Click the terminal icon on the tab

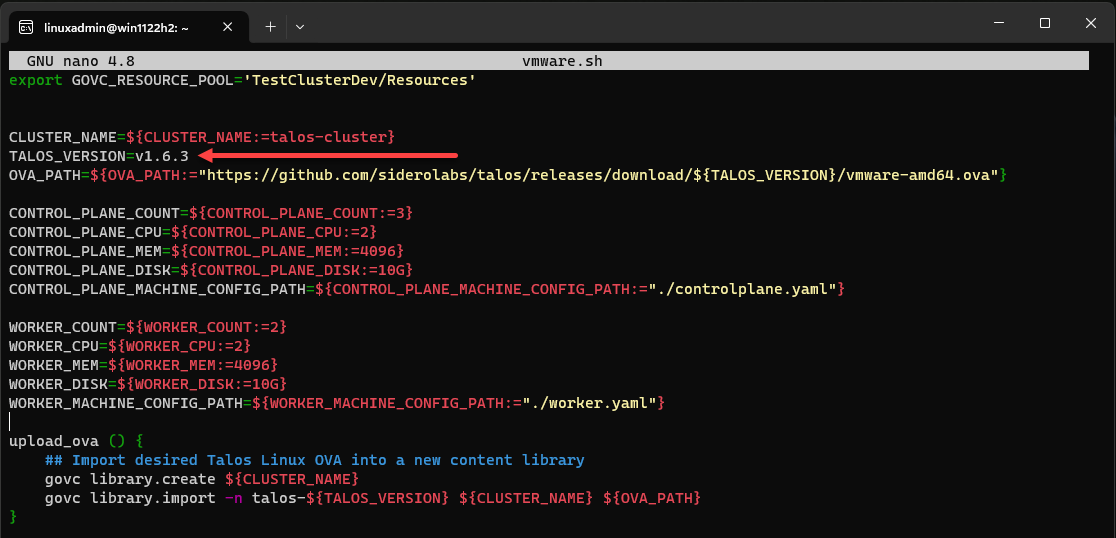click(x=27, y=26)
